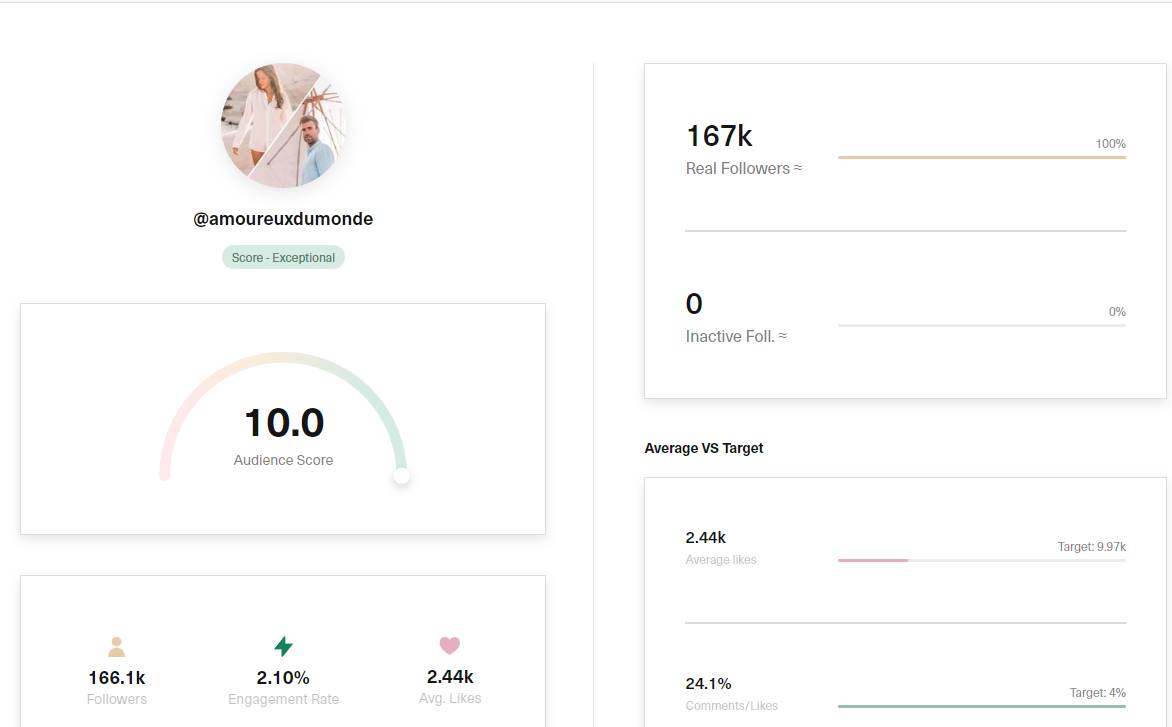
Task: Click the Inactive Foll. zero count
Action: pos(694,304)
